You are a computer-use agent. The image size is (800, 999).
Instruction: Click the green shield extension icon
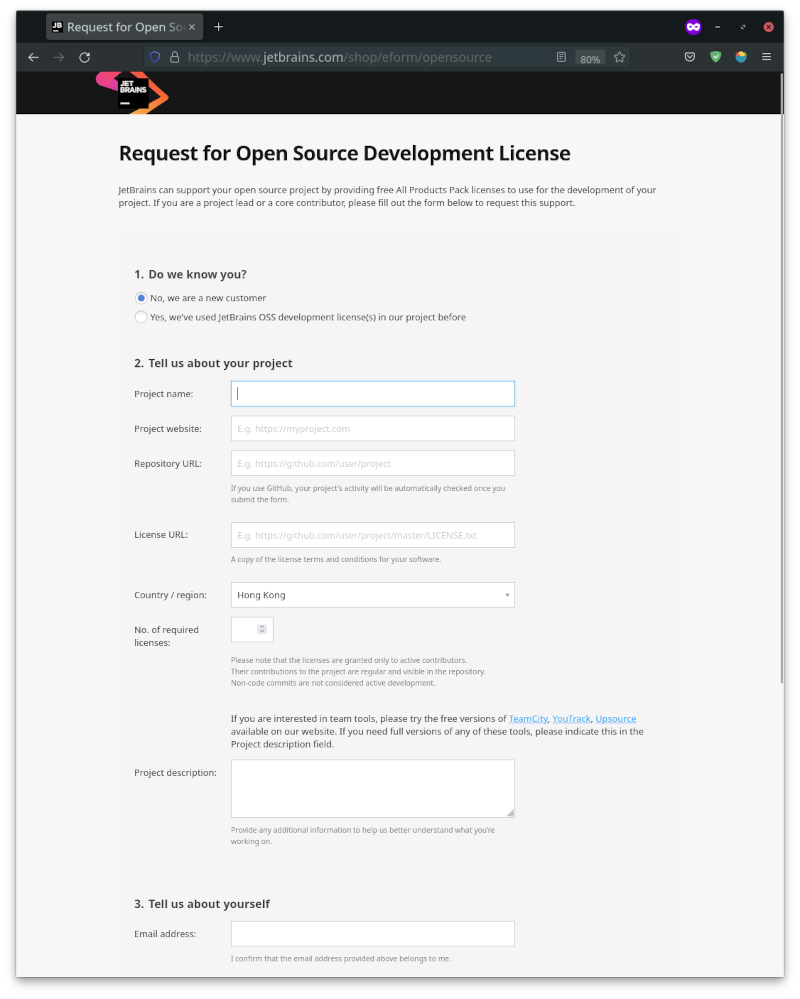[x=715, y=57]
